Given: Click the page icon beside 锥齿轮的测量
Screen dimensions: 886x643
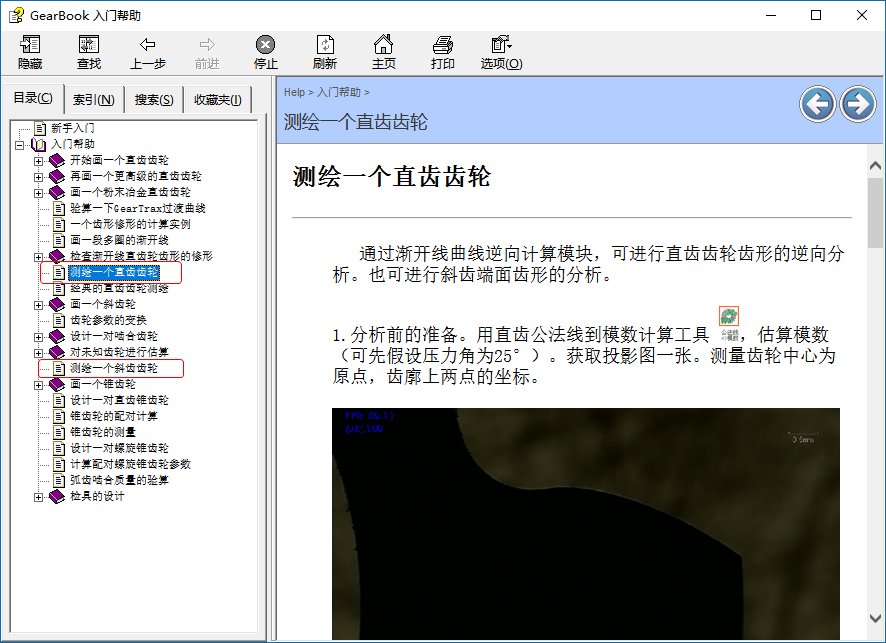Looking at the screenshot, I should [59, 432].
